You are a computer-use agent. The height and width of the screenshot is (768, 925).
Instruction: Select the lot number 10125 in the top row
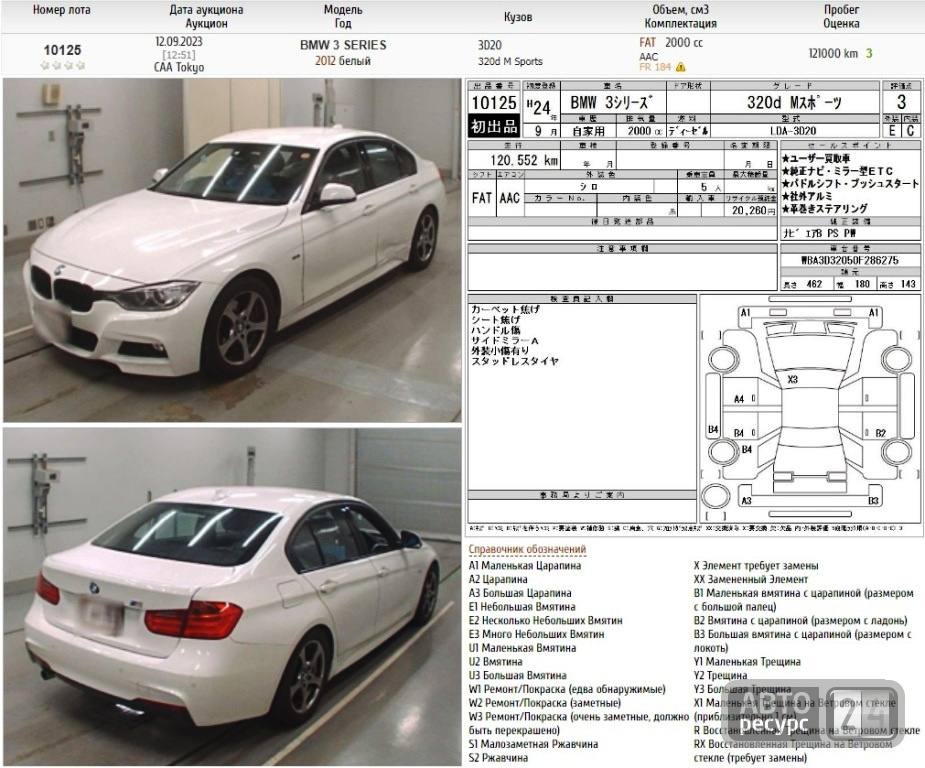click(63, 50)
